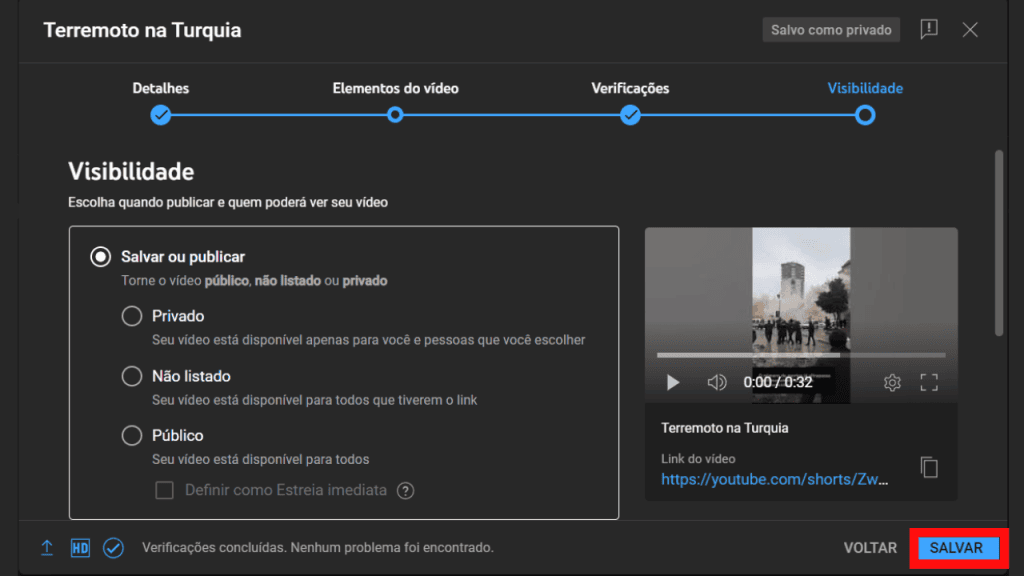Click the HD processing status icon
This screenshot has height=576, width=1024.
click(x=78, y=548)
